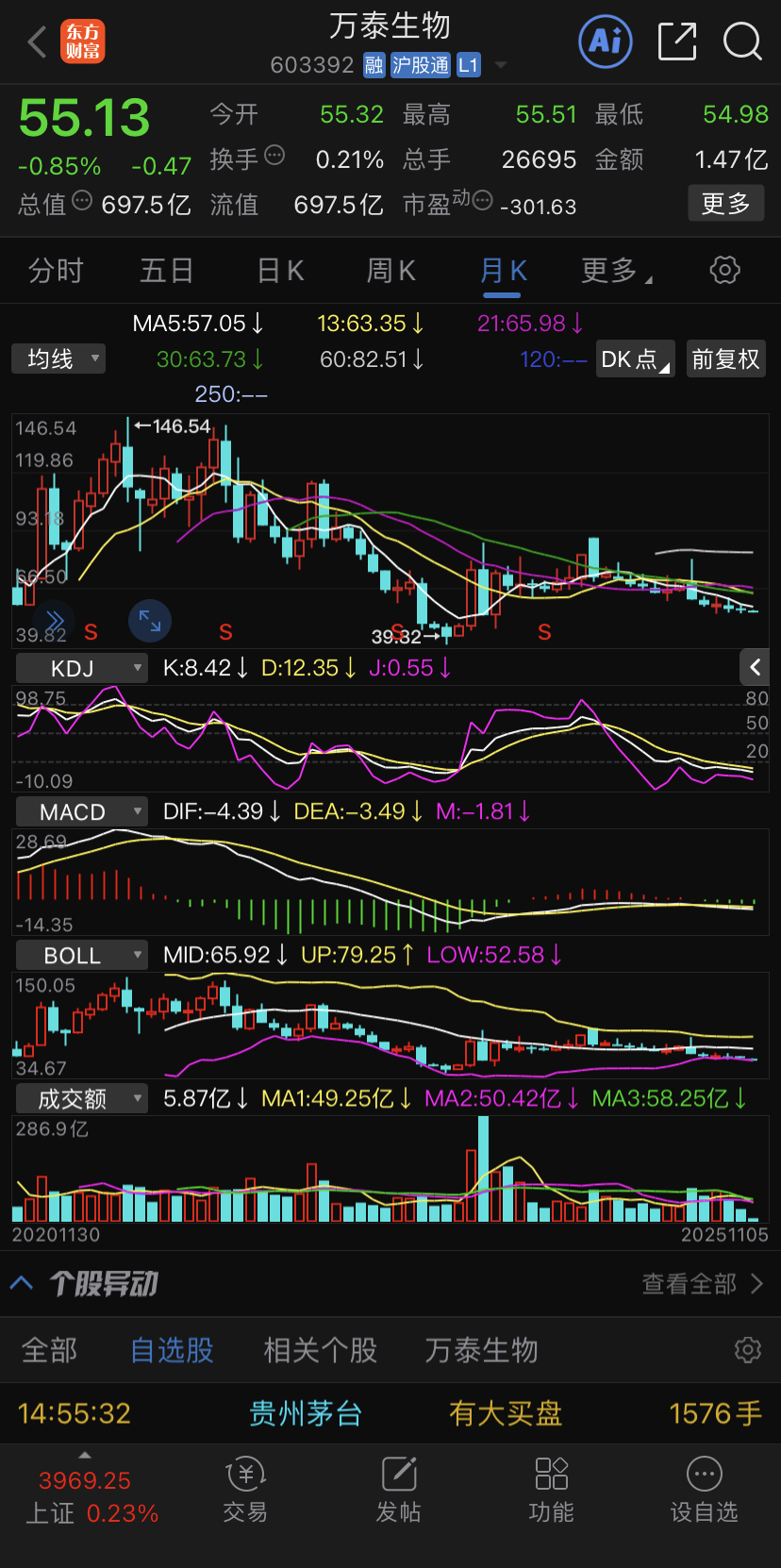This screenshot has width=781, height=1568.
Task: Open 贵州茅台 stock alert row
Action: point(390,1413)
